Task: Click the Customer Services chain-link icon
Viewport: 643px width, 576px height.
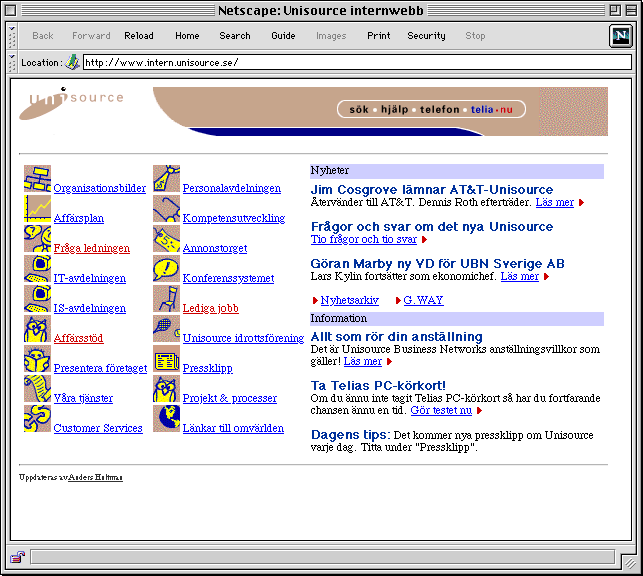Action: pos(37,418)
